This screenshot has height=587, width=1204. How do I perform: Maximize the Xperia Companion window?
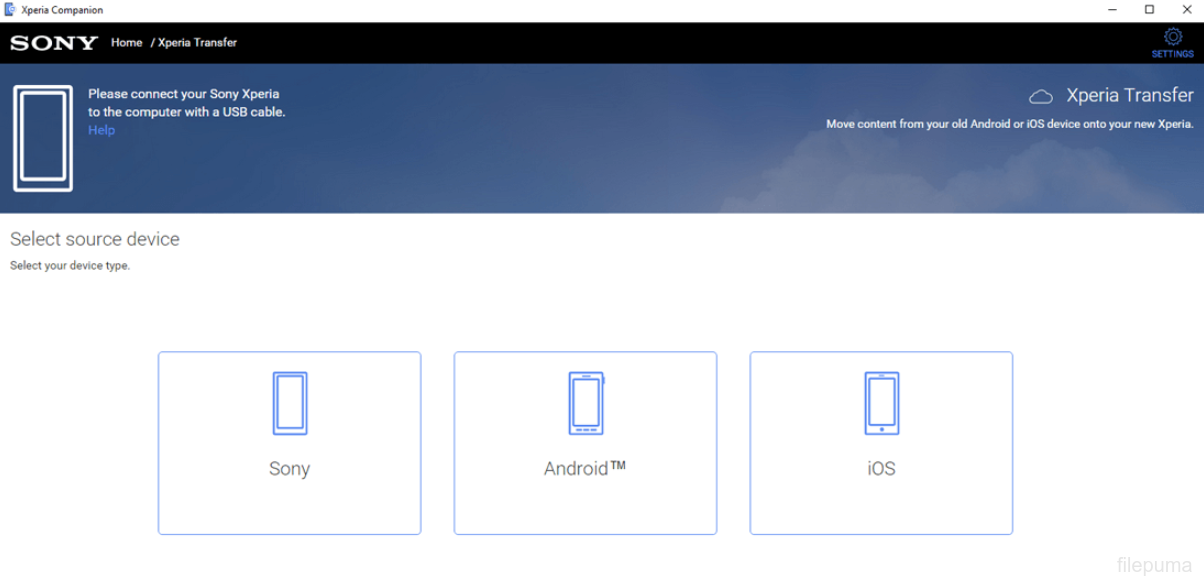point(1150,10)
